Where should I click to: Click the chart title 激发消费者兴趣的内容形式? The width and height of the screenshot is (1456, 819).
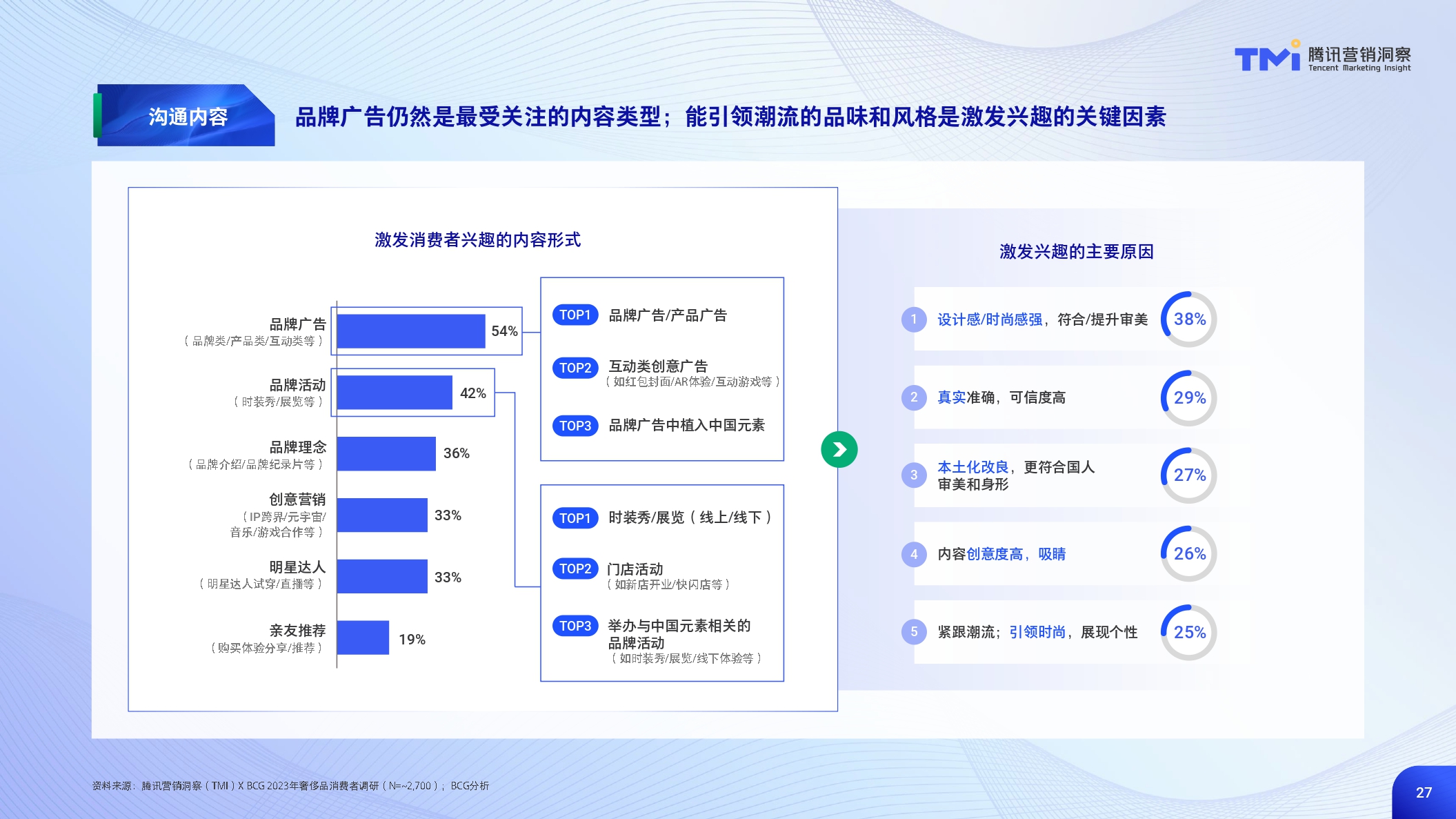pyautogui.click(x=477, y=240)
